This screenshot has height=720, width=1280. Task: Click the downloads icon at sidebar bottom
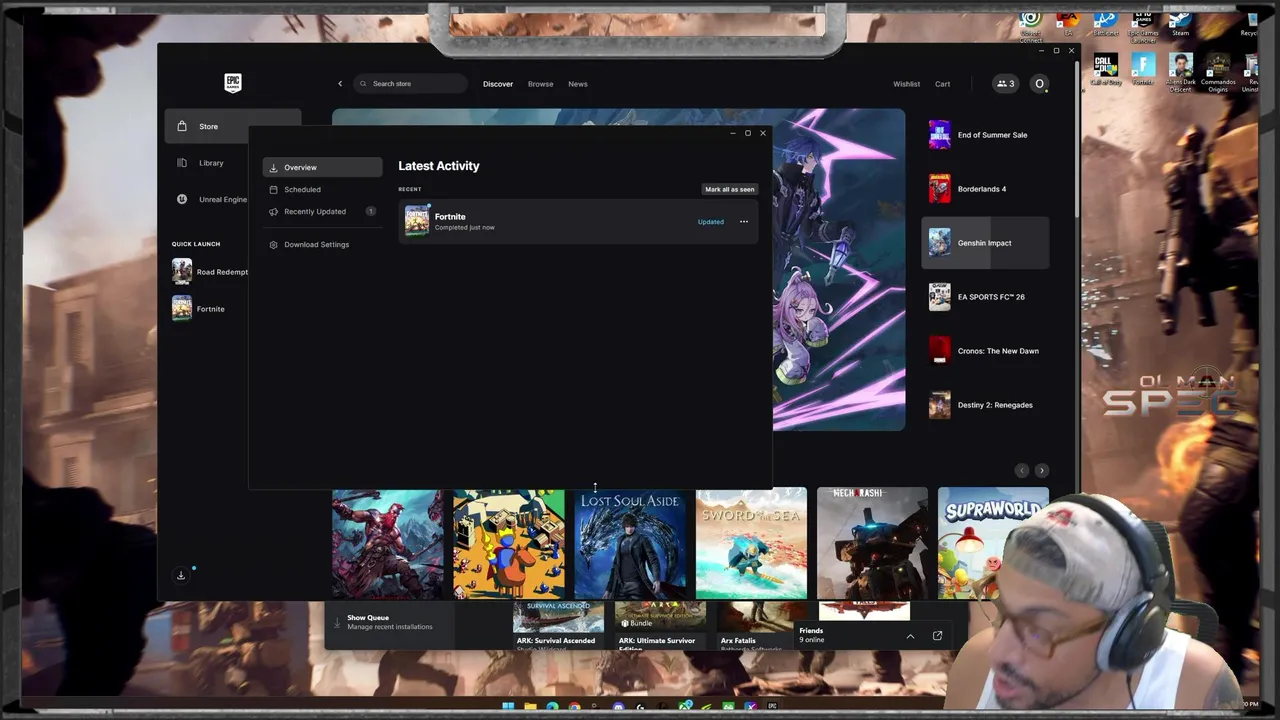click(x=181, y=575)
